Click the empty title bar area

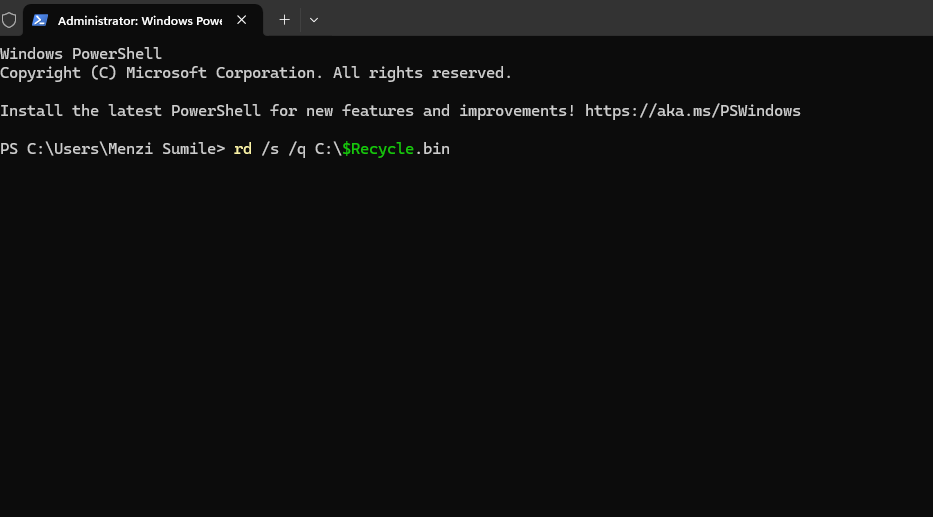pos(625,18)
